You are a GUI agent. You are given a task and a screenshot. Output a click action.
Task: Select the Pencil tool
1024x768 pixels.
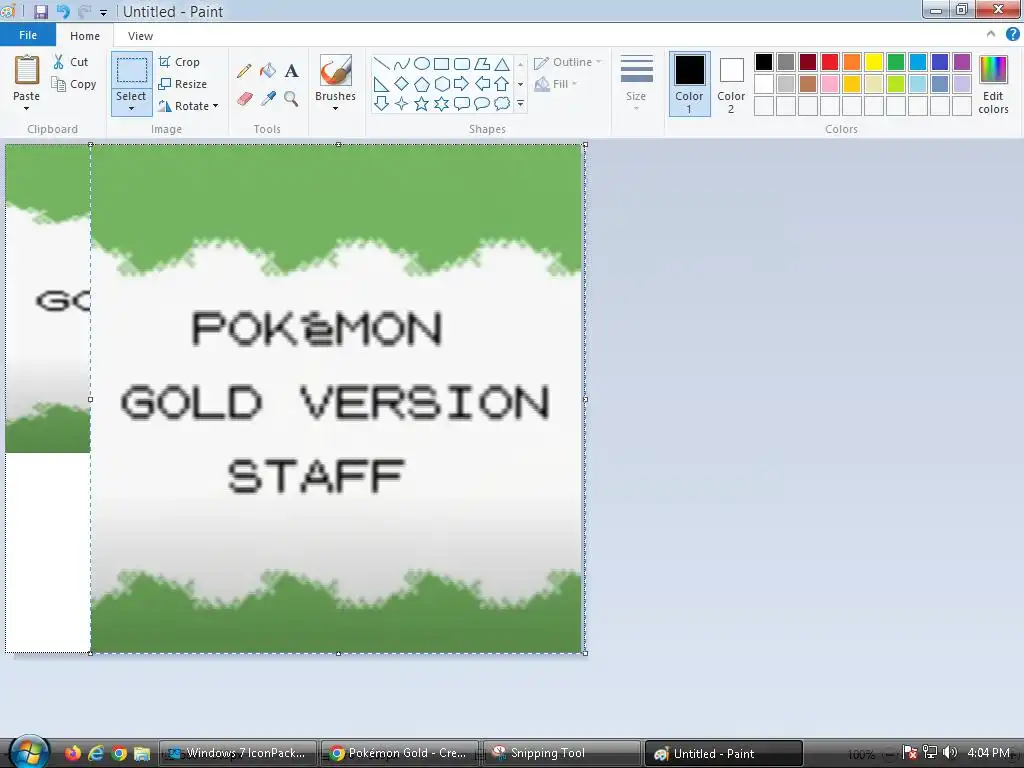tap(244, 71)
